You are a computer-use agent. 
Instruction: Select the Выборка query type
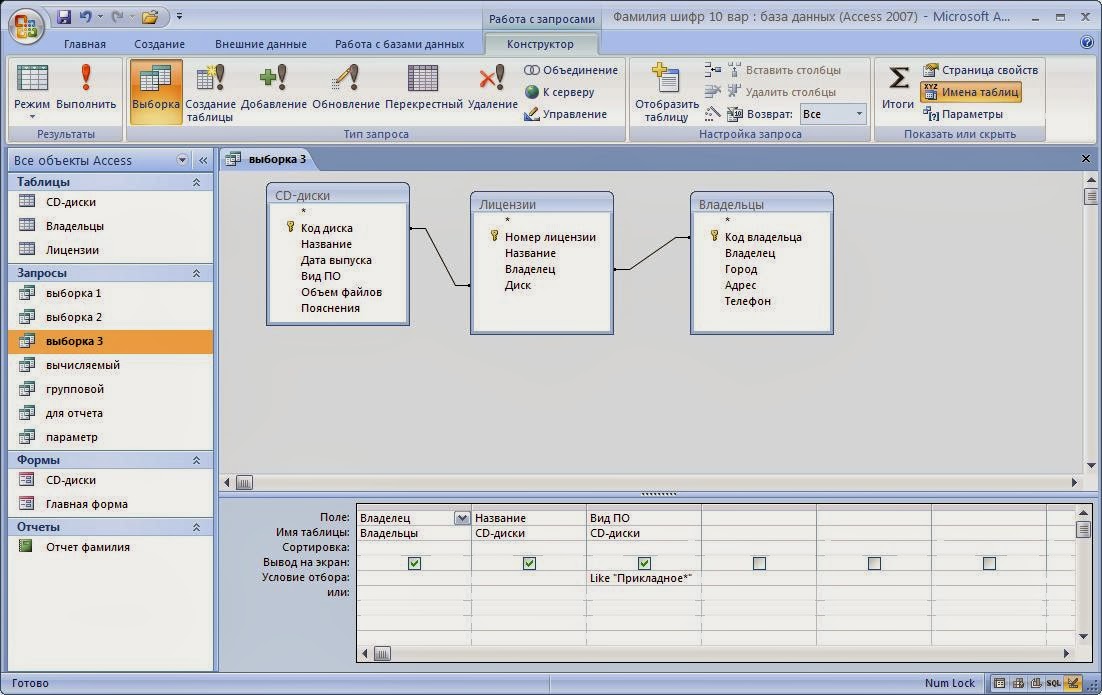156,91
